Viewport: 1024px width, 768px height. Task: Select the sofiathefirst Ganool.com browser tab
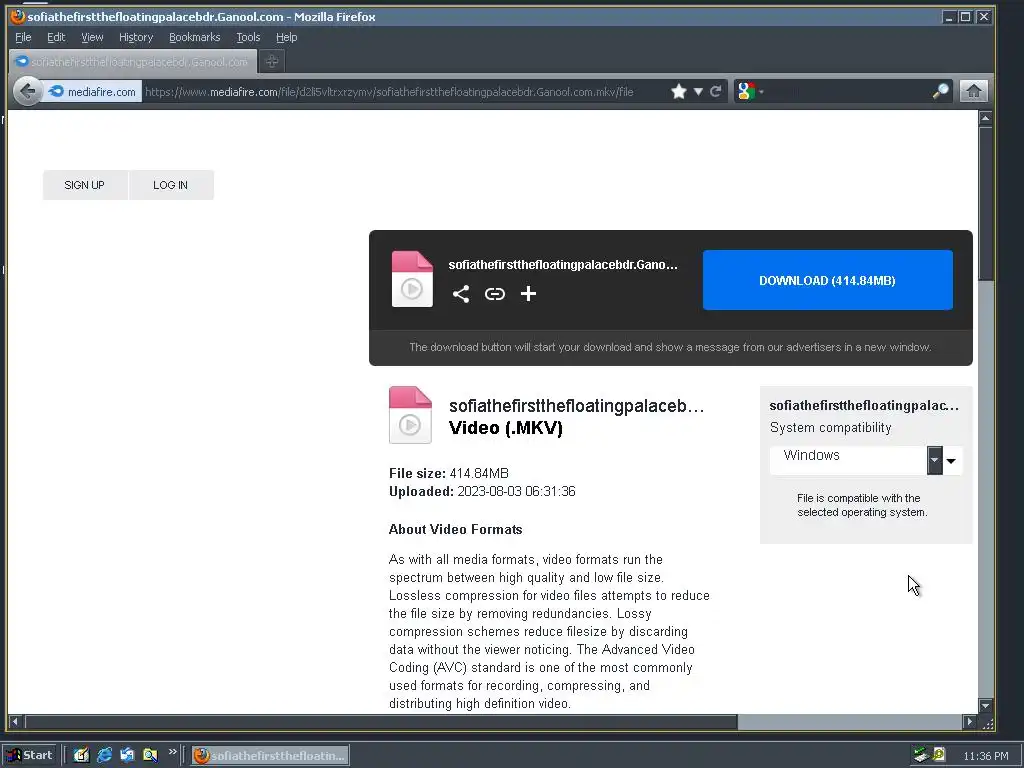(x=133, y=61)
